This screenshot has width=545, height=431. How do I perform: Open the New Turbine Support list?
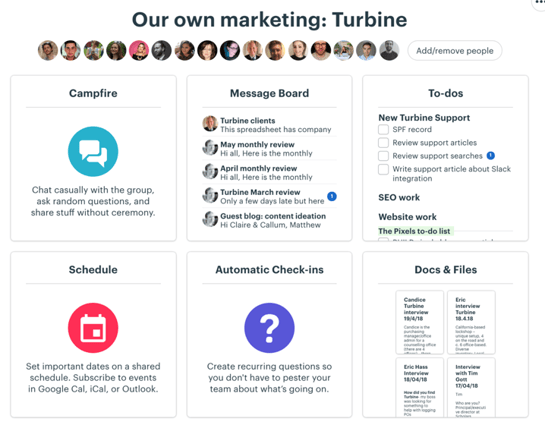click(x=424, y=117)
